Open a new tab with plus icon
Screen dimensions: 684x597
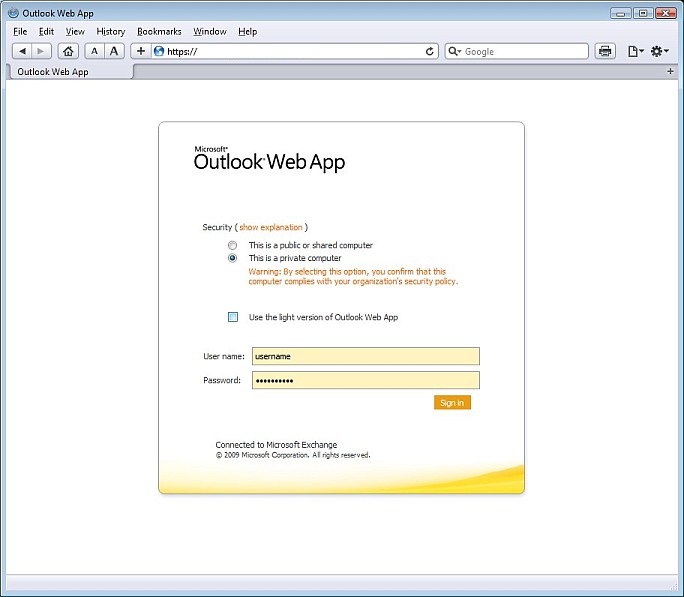pyautogui.click(x=670, y=71)
